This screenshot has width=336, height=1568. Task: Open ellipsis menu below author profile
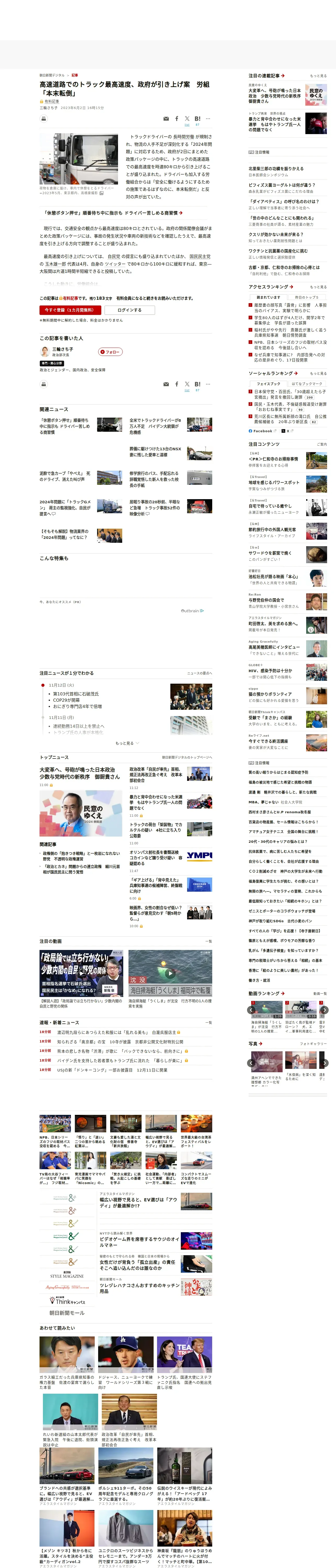click(208, 384)
